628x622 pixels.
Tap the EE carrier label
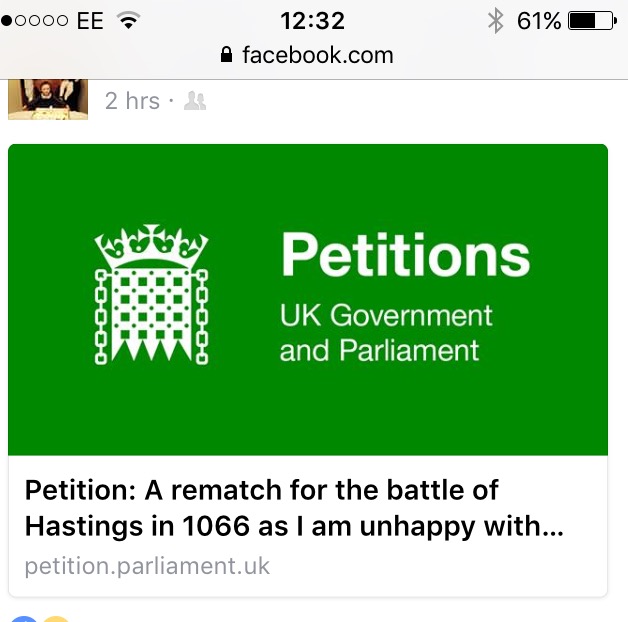(x=90, y=20)
